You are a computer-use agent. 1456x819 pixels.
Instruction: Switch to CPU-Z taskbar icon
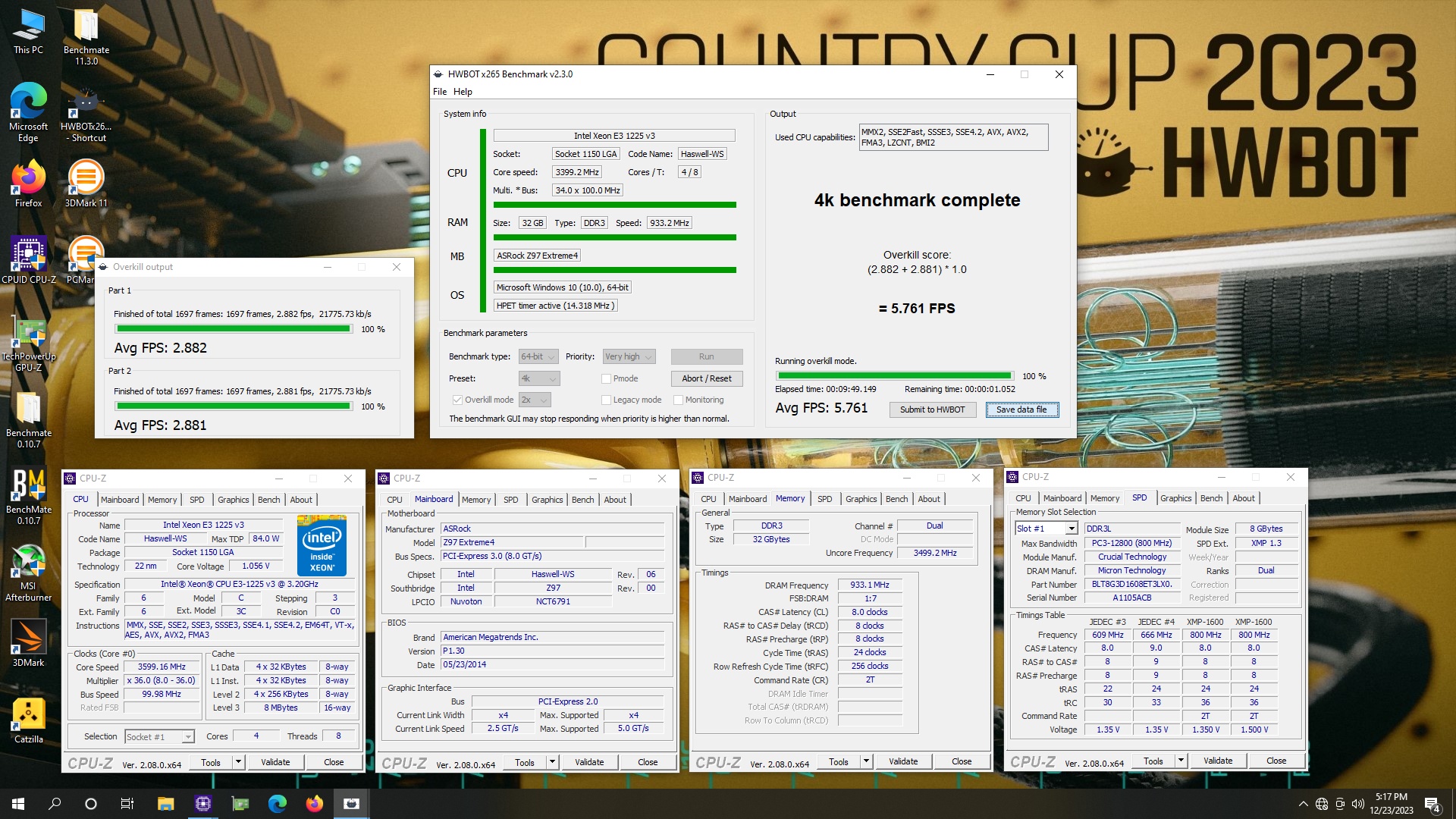coord(202,804)
